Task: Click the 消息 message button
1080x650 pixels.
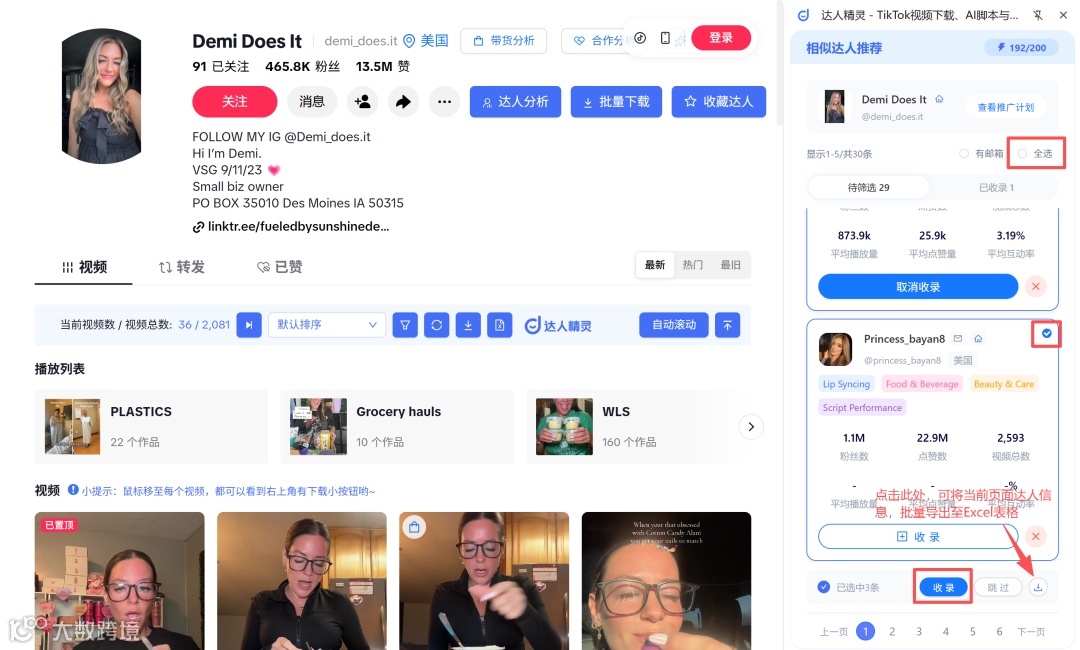Action: (311, 102)
